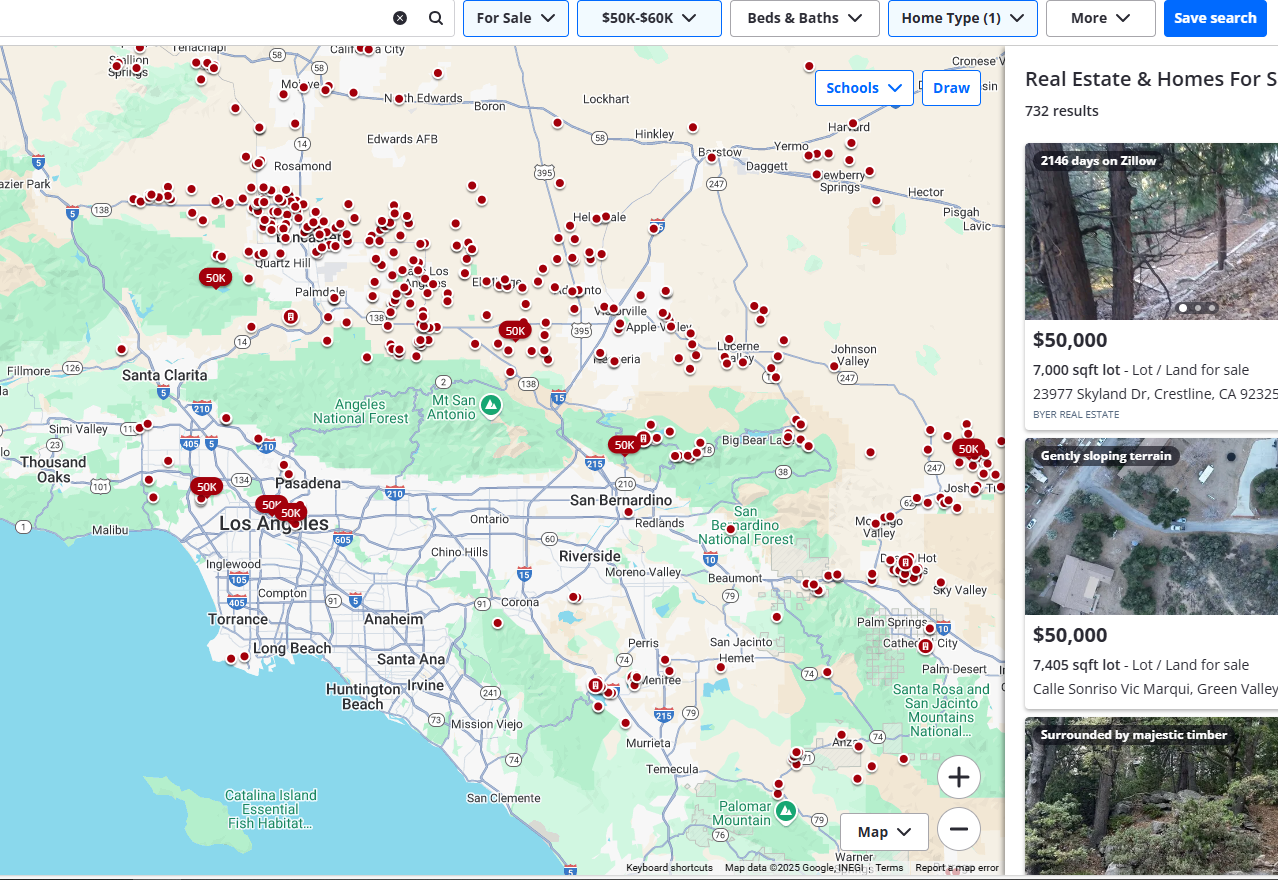Expand the Beds & Baths filter
The height and width of the screenshot is (880, 1278).
click(x=805, y=18)
